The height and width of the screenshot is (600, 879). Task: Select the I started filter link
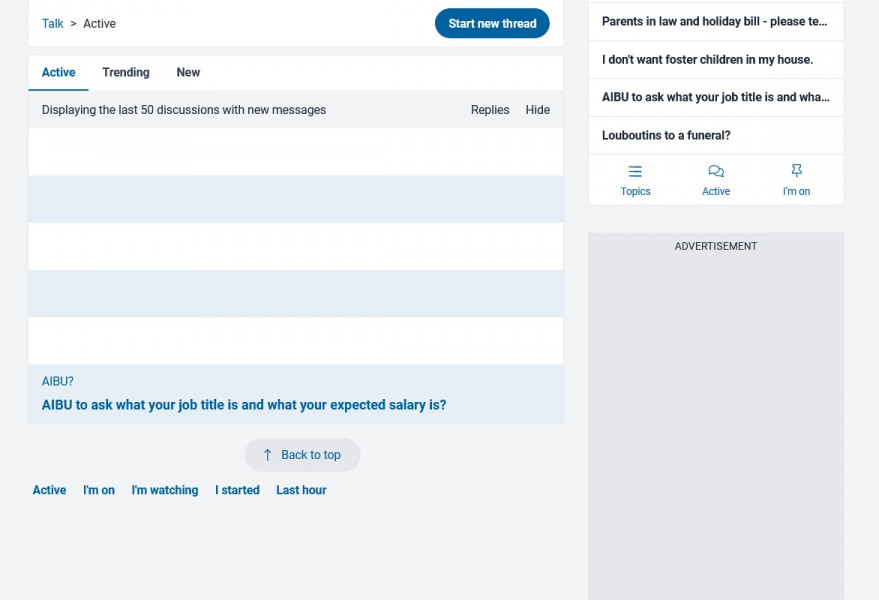click(x=237, y=490)
